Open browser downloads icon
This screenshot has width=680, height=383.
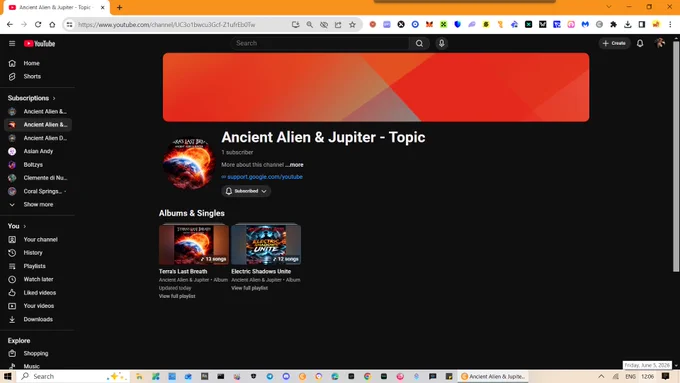pyautogui.click(x=628, y=25)
